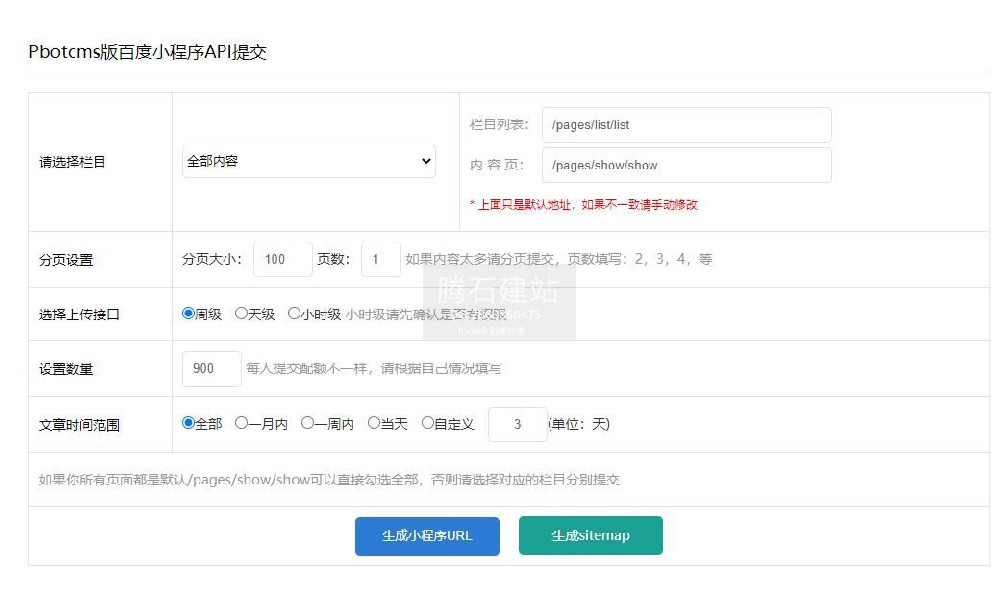Image resolution: width=1000 pixels, height=606 pixels.
Task: Select the 一周内 time range radio
Action: 307,423
